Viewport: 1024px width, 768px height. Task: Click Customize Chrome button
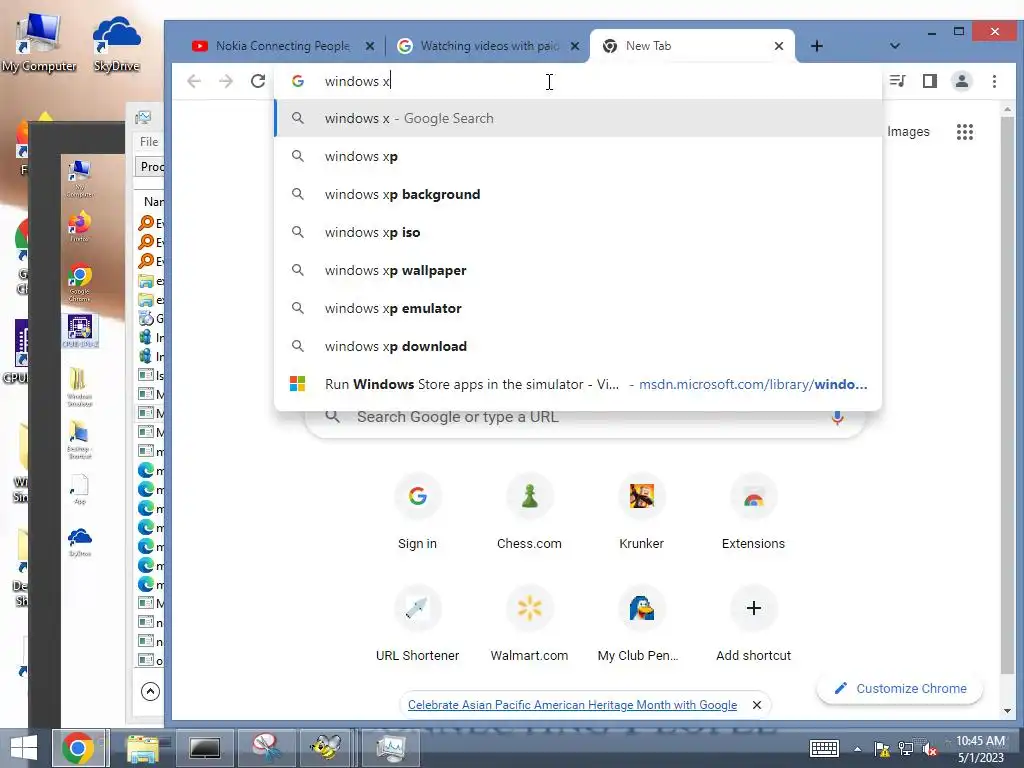pyautogui.click(x=900, y=688)
